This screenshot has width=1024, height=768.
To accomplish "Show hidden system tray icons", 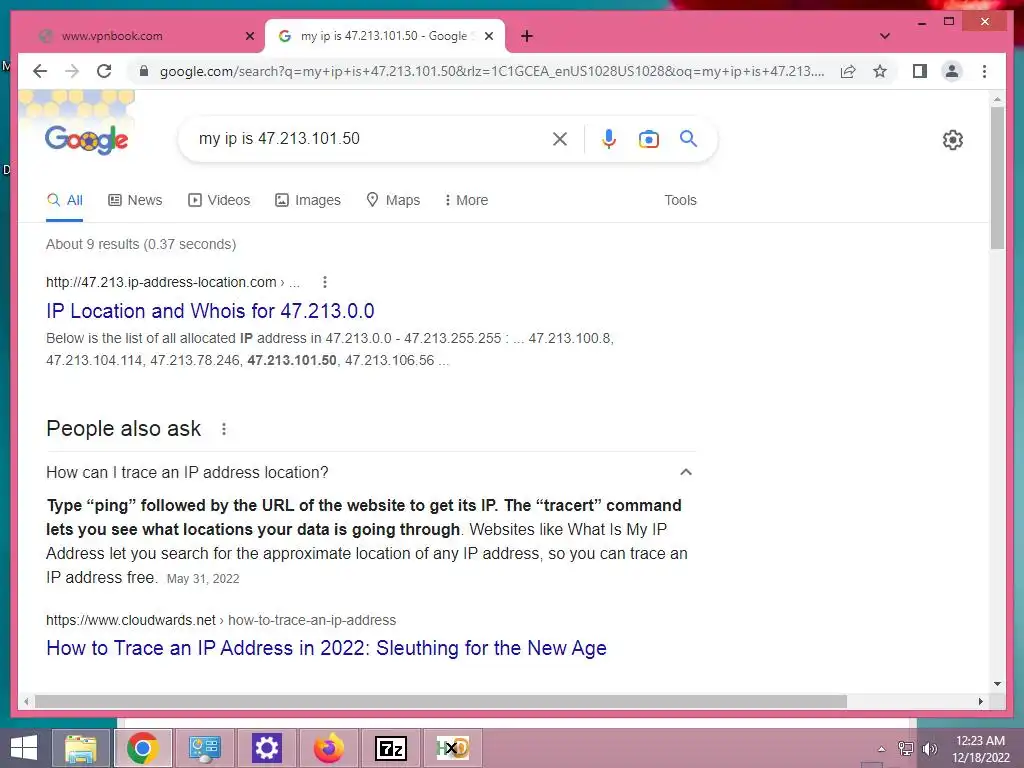I will (x=882, y=749).
